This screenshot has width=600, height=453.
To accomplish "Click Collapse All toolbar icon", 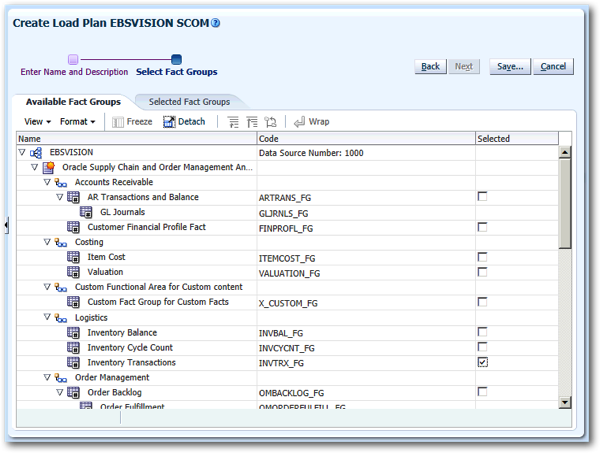I will 252,122.
